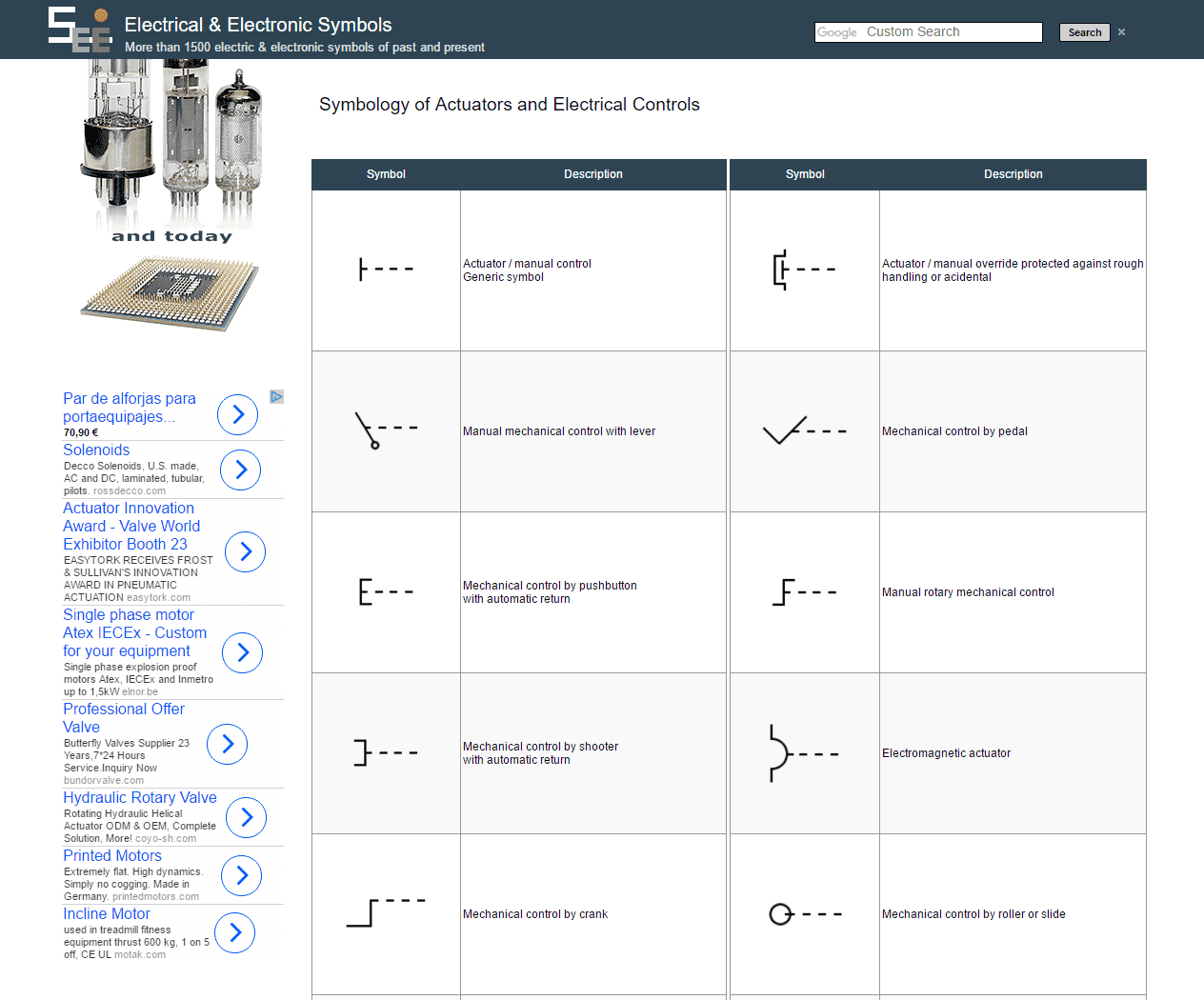Click the arrow beside Professional Offer Valve ad

[x=228, y=744]
